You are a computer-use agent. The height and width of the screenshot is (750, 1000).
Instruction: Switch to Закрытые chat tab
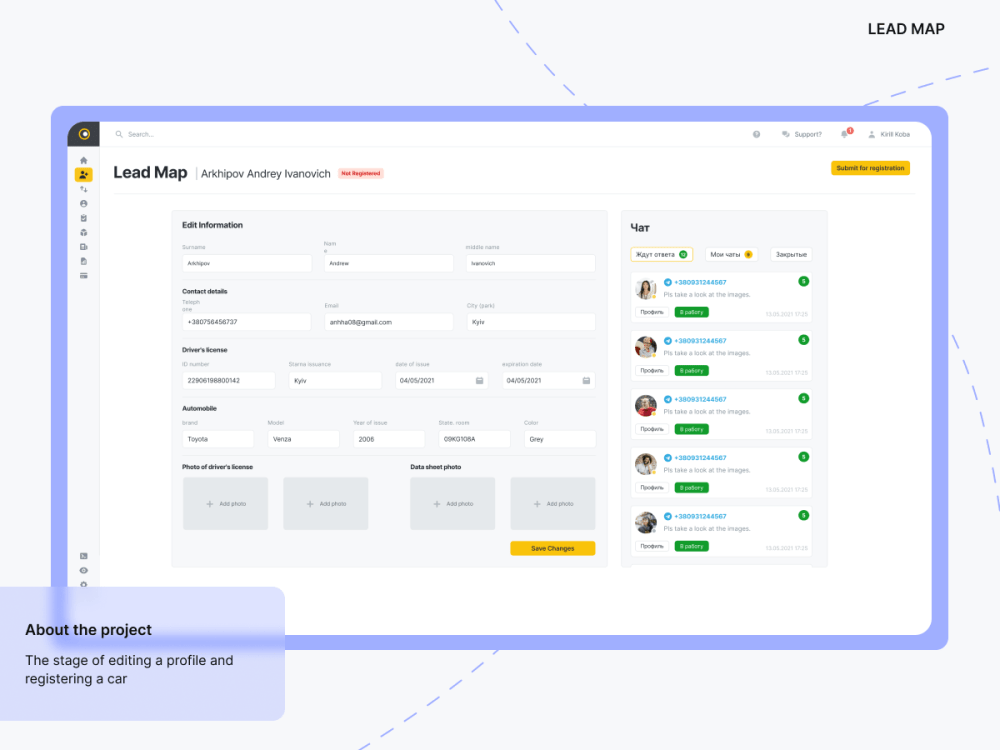click(x=791, y=254)
